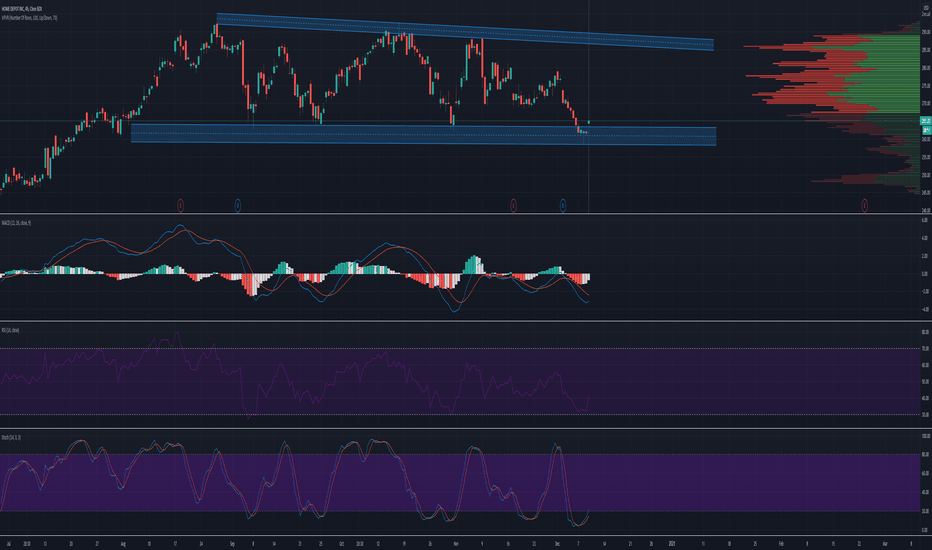Image resolution: width=932 pixels, height=550 pixels.
Task: Click the Aug label on time axis
Action: click(123, 543)
